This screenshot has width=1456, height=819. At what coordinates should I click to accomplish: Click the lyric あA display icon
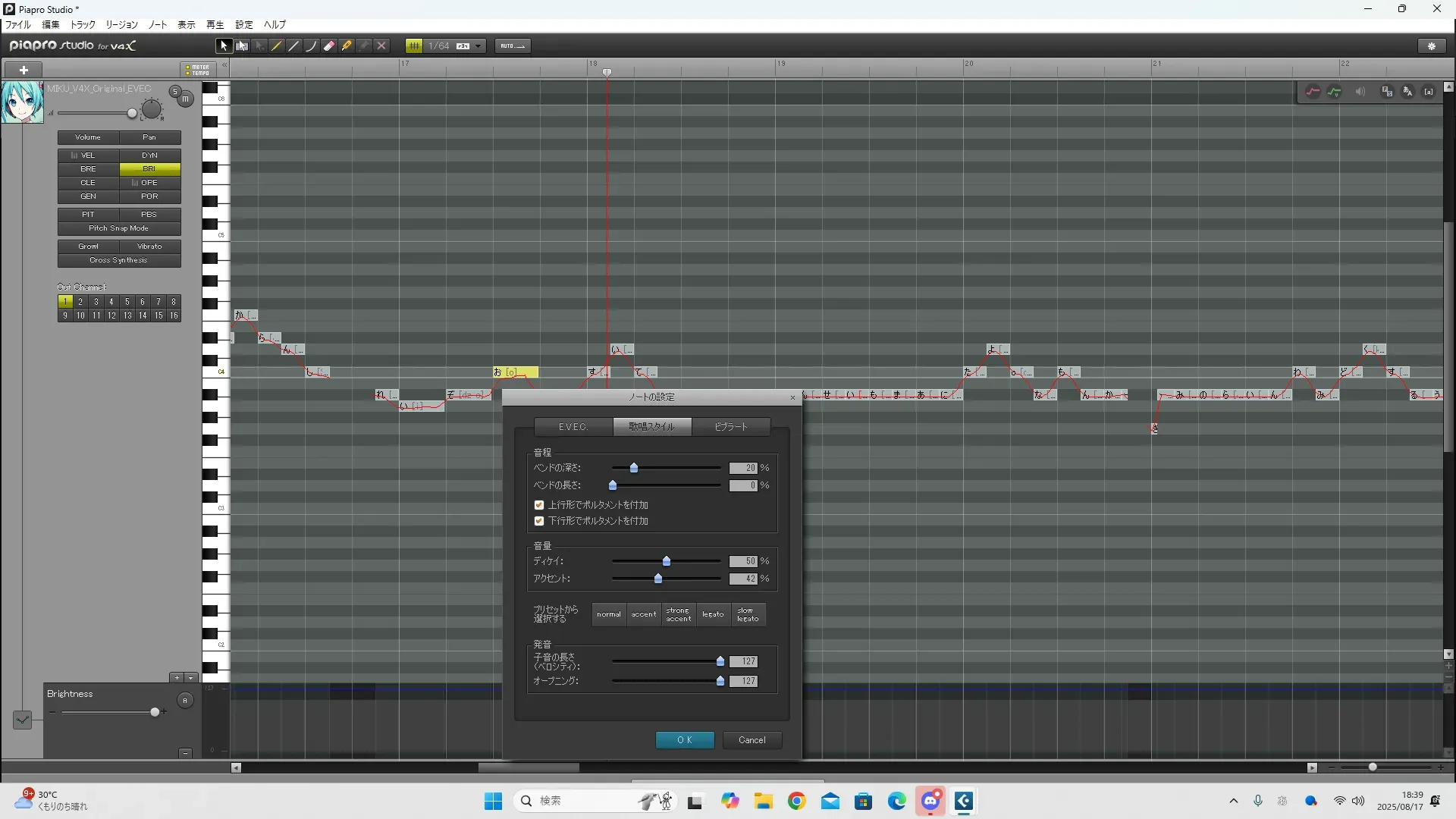point(1407,92)
